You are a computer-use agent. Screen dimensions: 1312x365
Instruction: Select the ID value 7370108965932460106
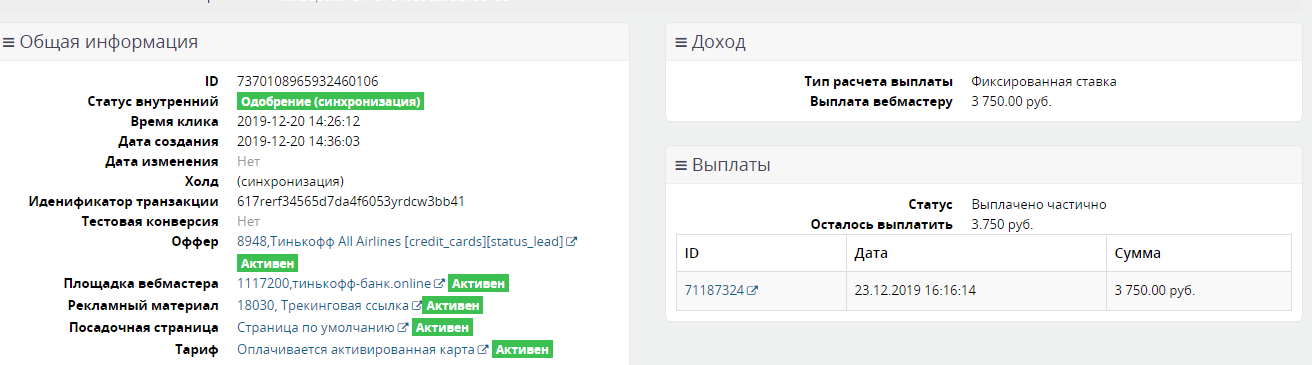308,81
